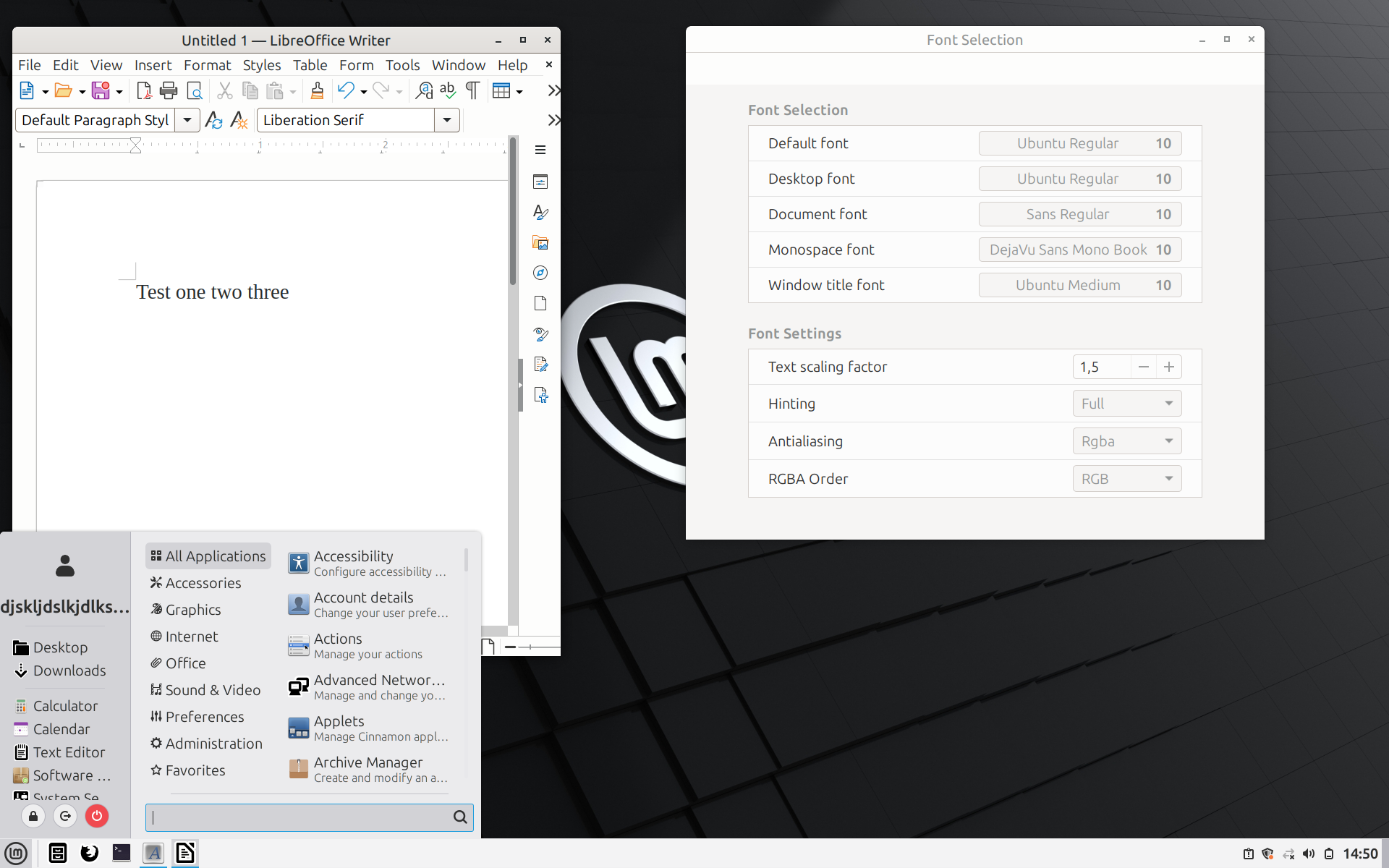Open the sidebar settings hamburger menu
This screenshot has height=868, width=1389.
(540, 150)
